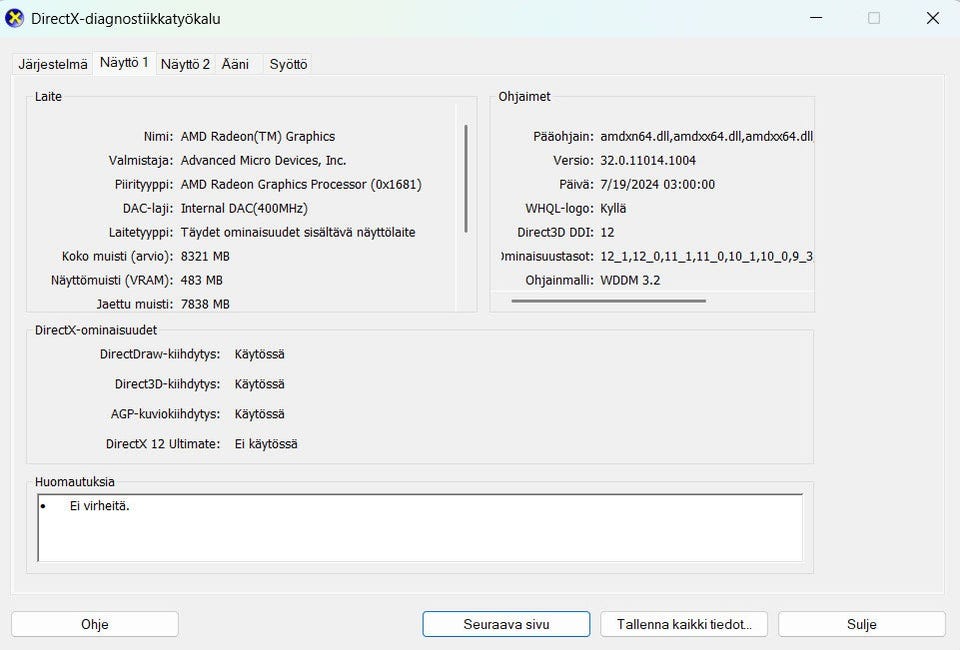Click the driver date 7/19/2024 03:00:00
The width and height of the screenshot is (960, 650).
(658, 184)
